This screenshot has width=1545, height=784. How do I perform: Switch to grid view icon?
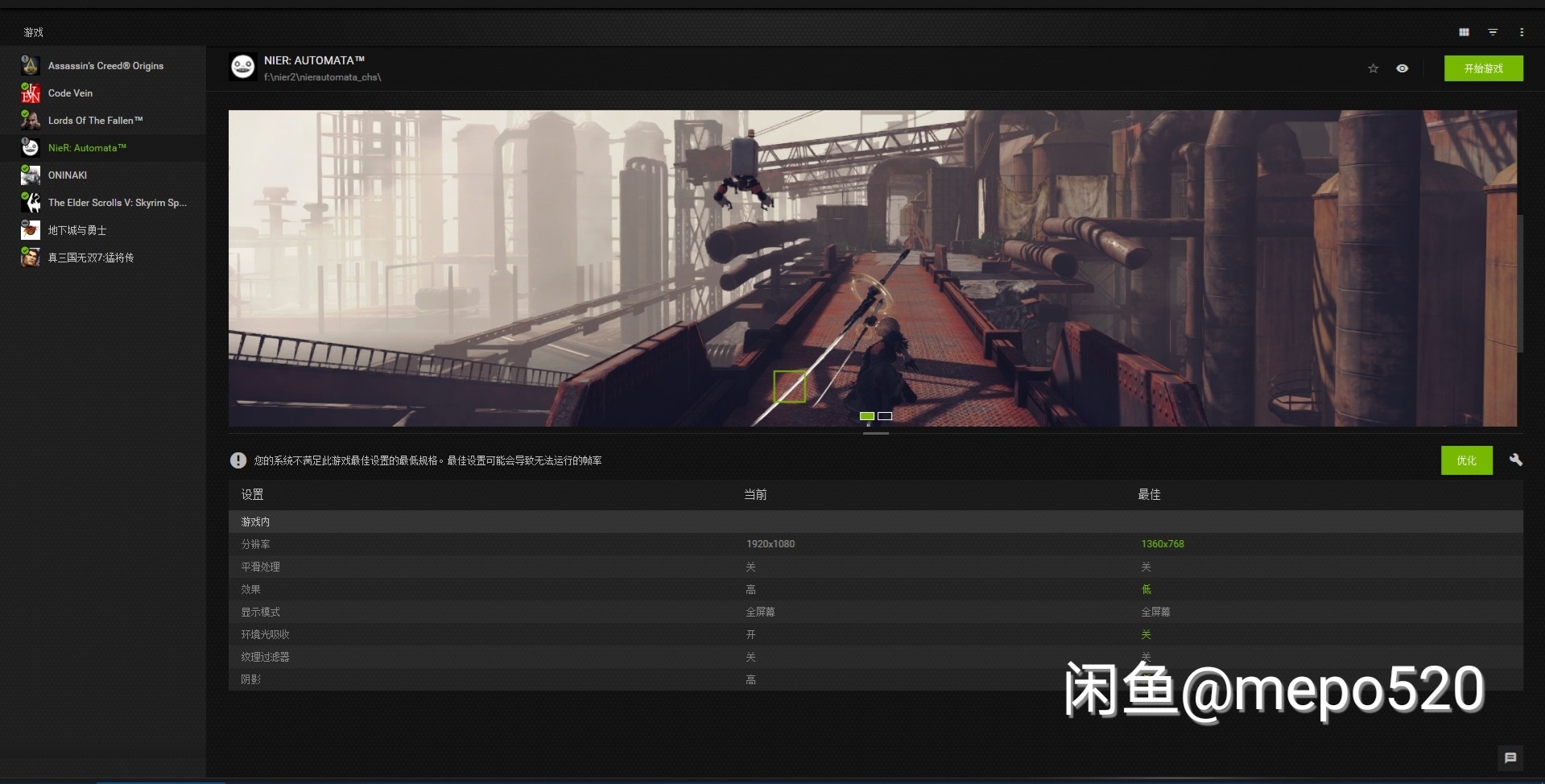tap(1464, 32)
